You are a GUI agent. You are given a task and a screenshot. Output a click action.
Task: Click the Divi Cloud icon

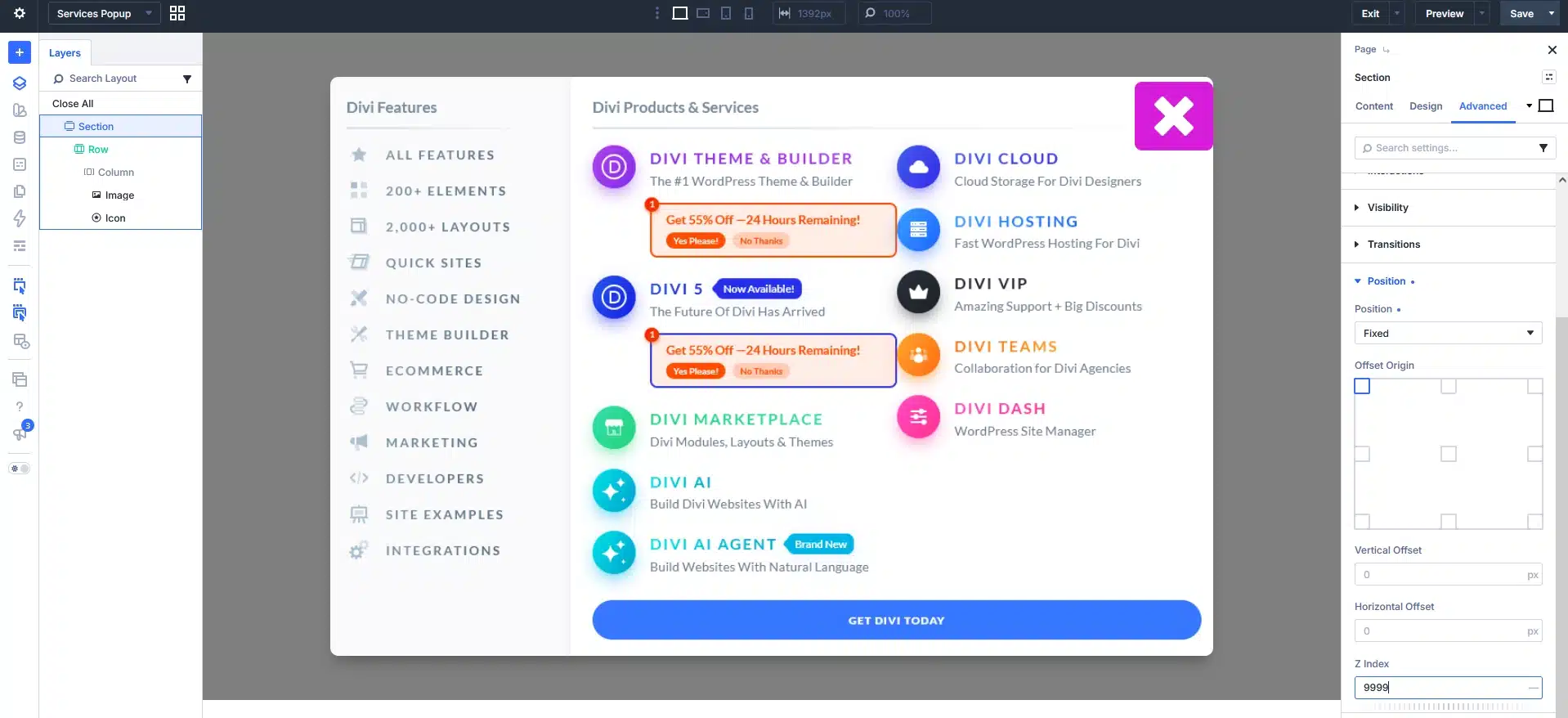point(918,167)
